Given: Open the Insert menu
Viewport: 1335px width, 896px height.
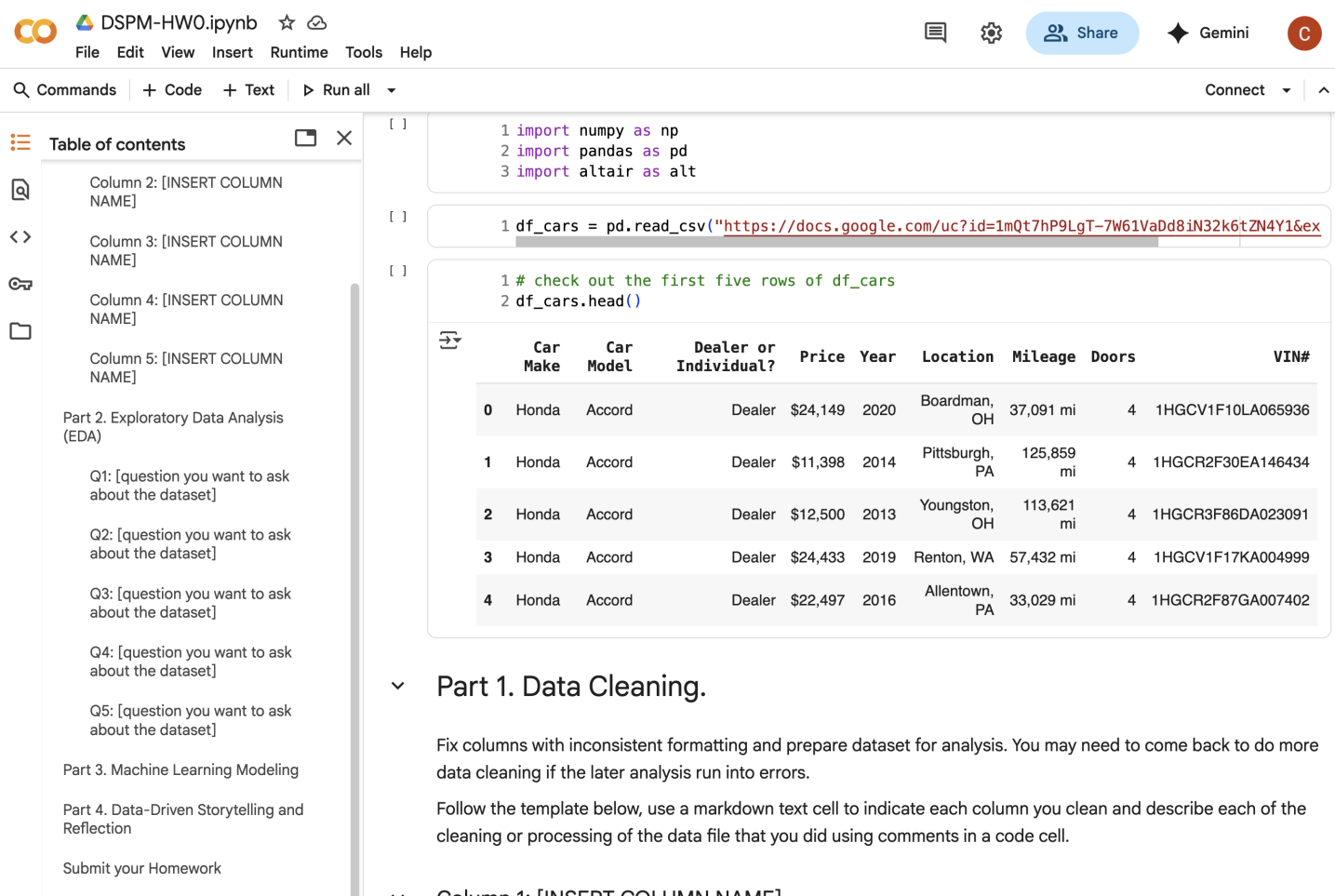Looking at the screenshot, I should 232,52.
